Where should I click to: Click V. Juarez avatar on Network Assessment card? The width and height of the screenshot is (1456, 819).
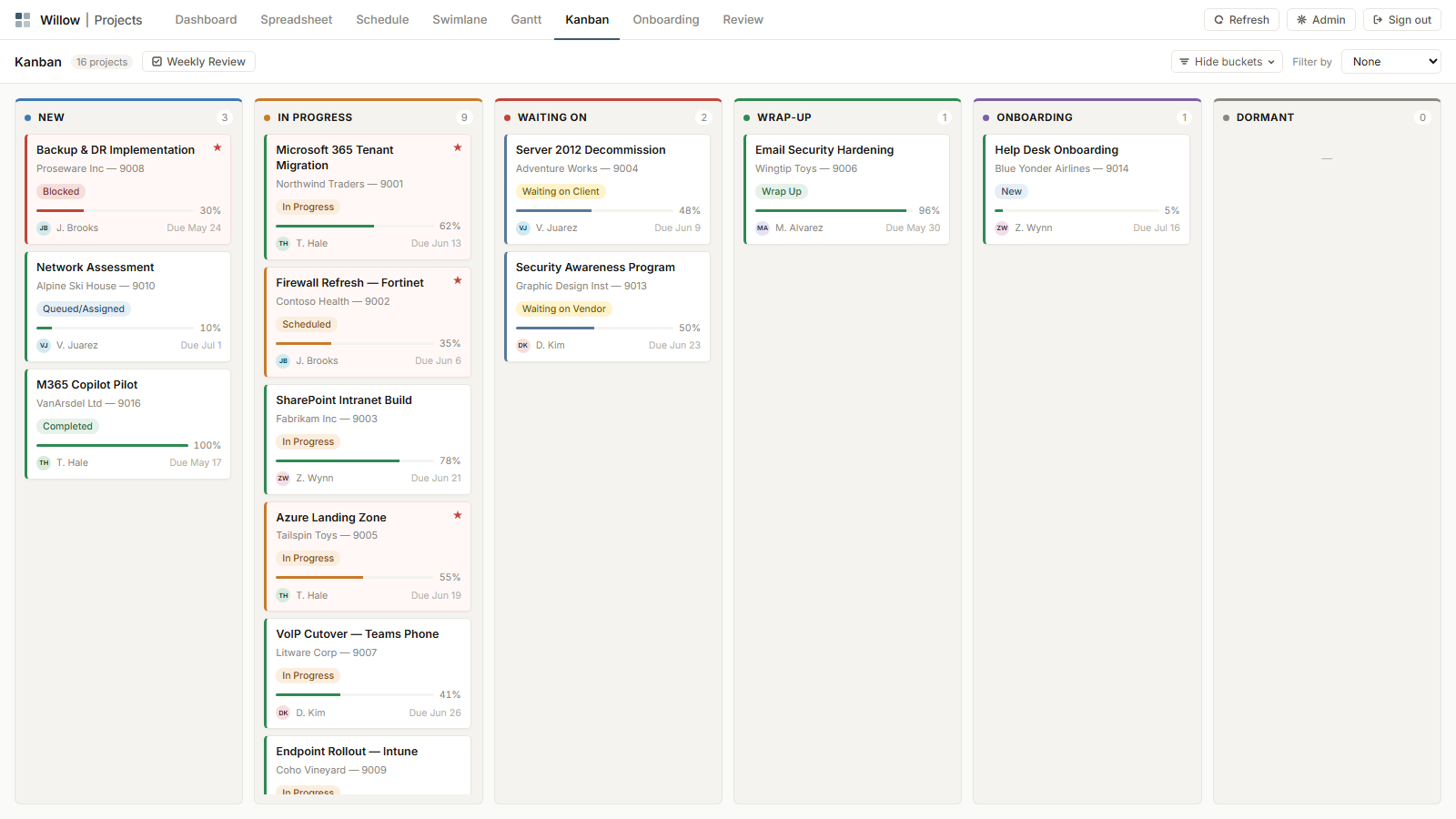pos(44,346)
